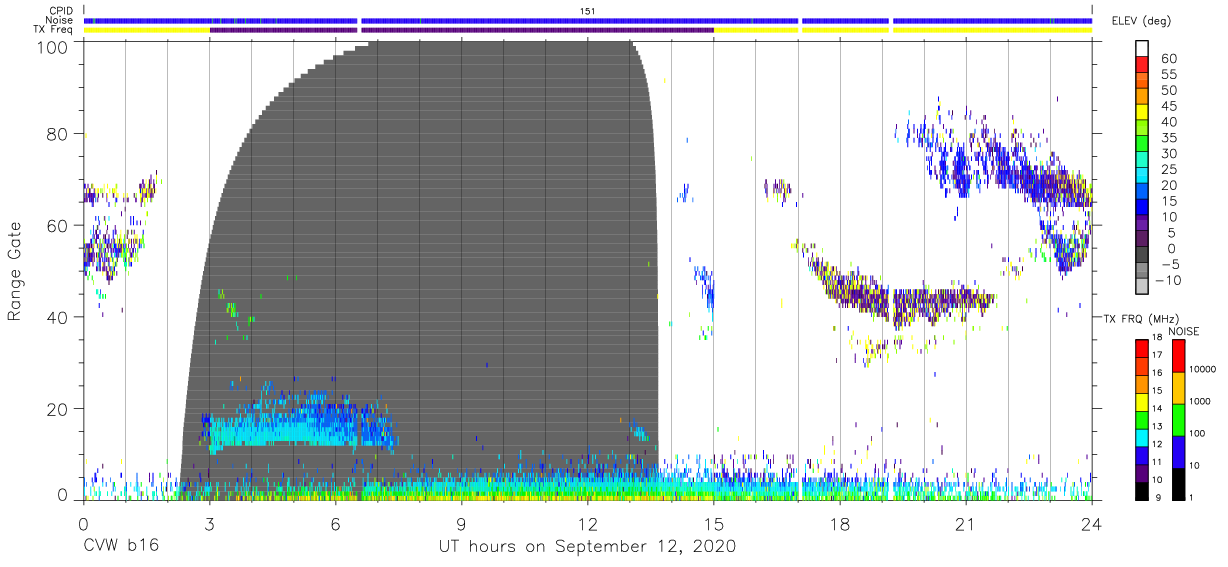Screen dimensions: 1228x567
Task: Pick the orange swatch in the NOISE legend
Action: pyautogui.click(x=1178, y=387)
